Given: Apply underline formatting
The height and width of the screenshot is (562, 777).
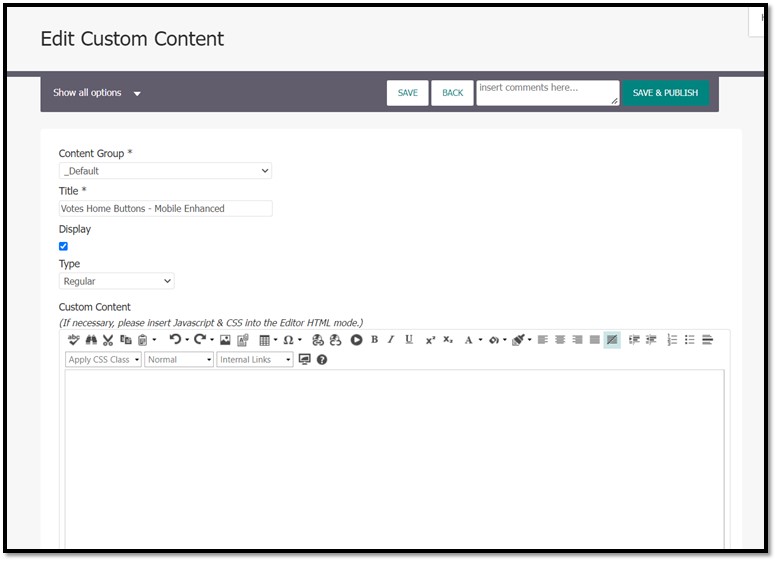Looking at the screenshot, I should (409, 340).
